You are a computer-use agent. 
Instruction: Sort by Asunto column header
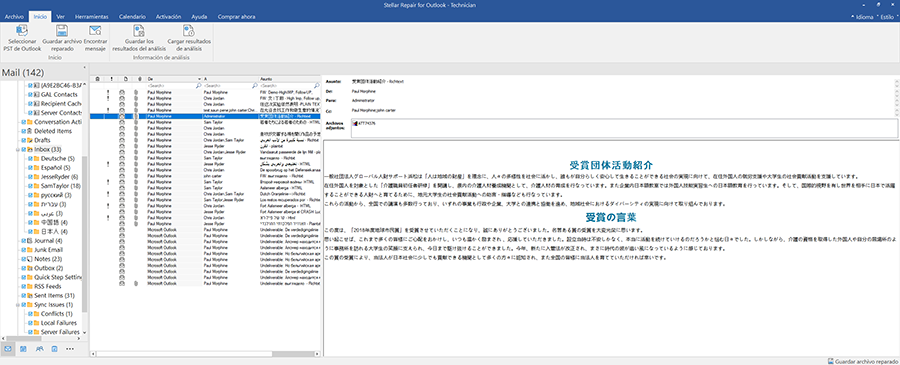click(289, 78)
